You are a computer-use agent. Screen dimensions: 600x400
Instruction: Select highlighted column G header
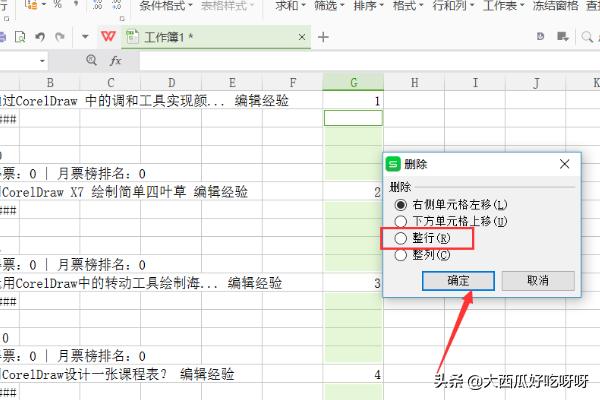pyautogui.click(x=354, y=83)
